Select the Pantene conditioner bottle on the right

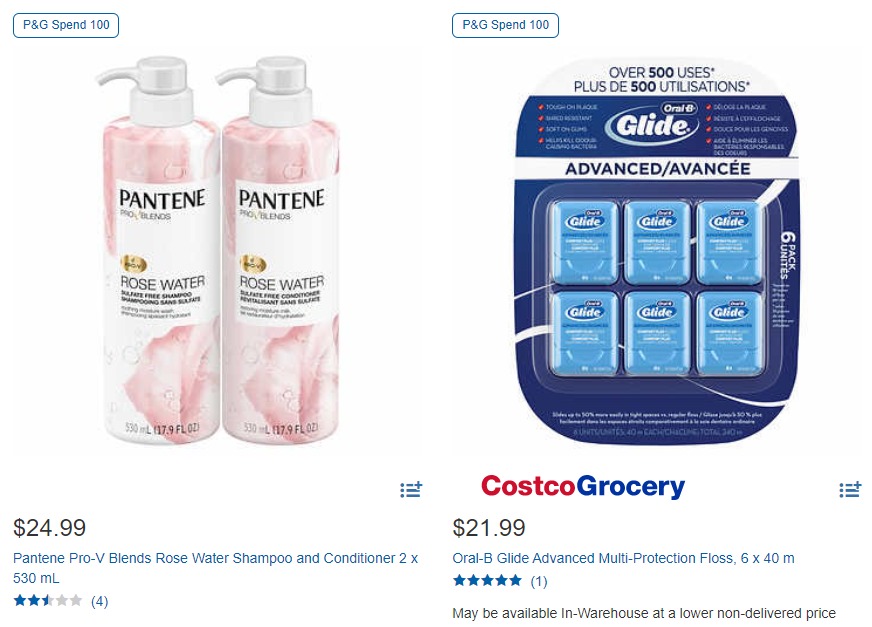click(278, 250)
